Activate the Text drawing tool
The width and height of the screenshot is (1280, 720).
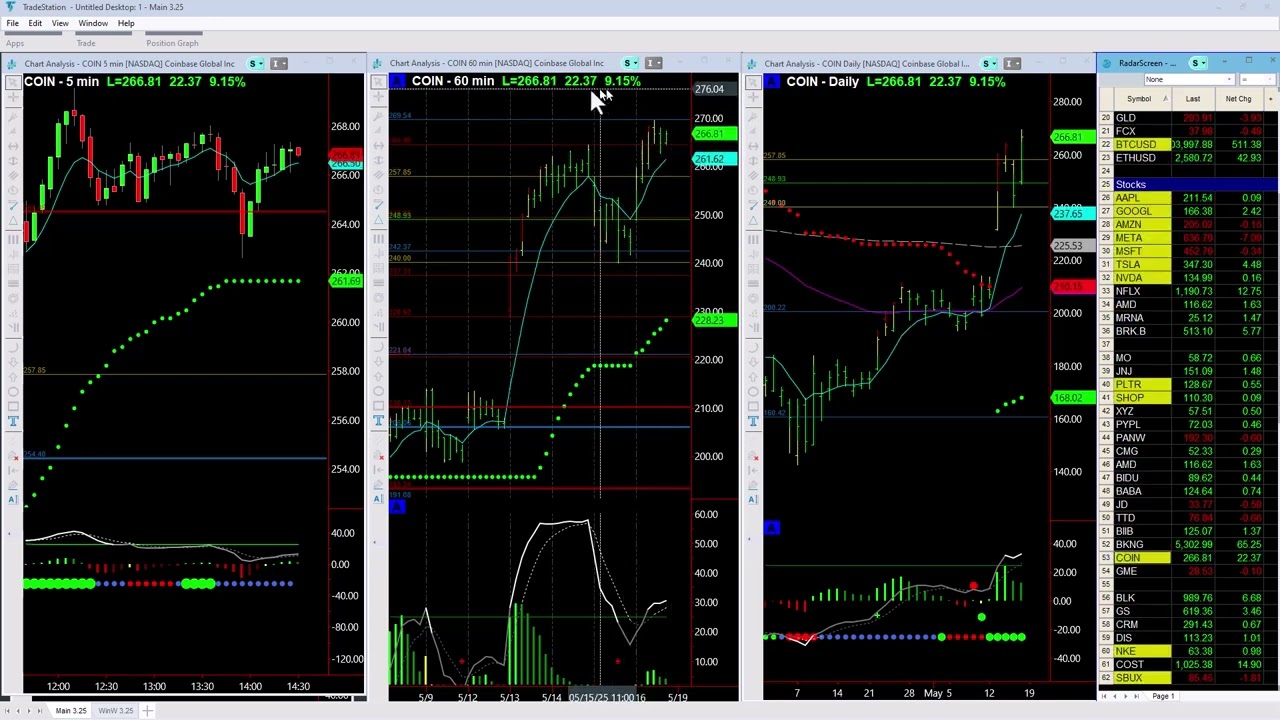[x=13, y=421]
